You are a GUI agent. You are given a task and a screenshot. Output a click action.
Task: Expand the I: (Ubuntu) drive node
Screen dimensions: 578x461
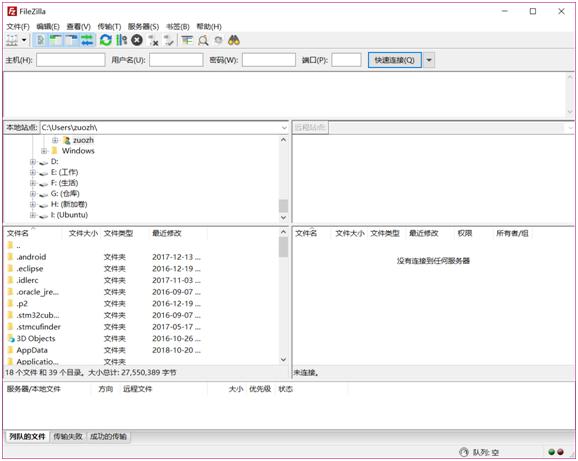click(x=33, y=215)
